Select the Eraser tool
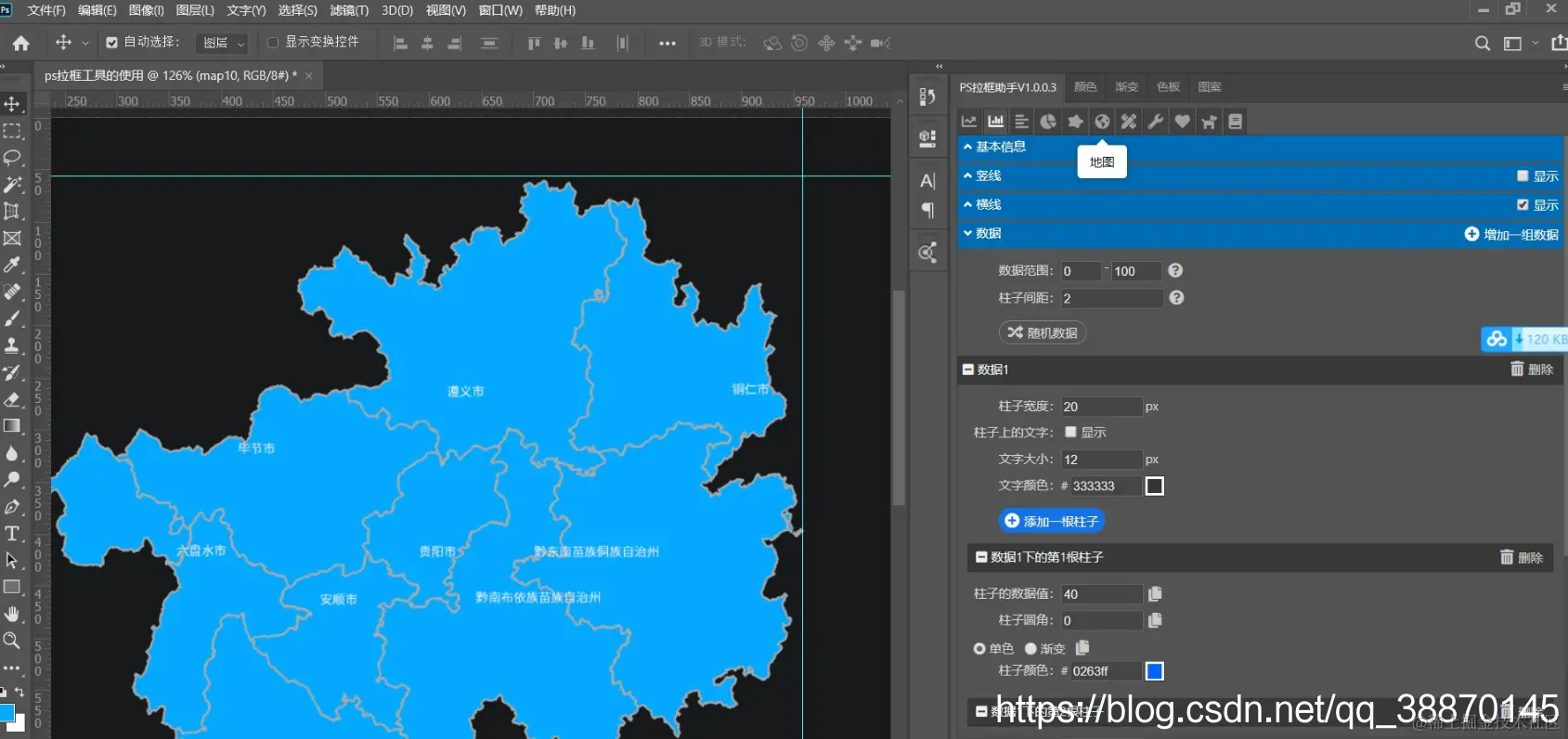 click(12, 399)
